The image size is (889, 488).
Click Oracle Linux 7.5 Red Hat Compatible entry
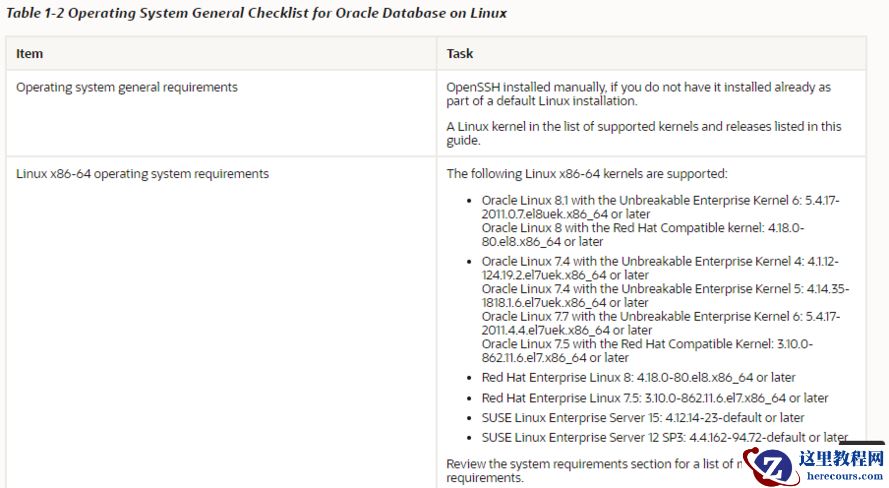click(647, 350)
